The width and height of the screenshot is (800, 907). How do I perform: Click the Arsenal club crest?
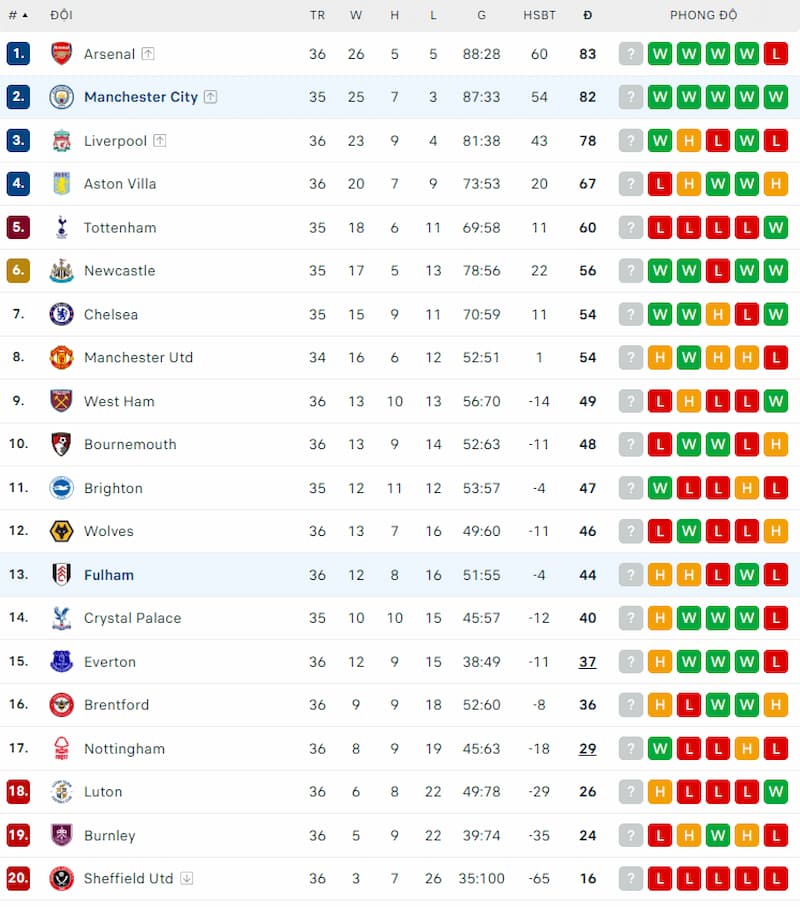point(62,53)
